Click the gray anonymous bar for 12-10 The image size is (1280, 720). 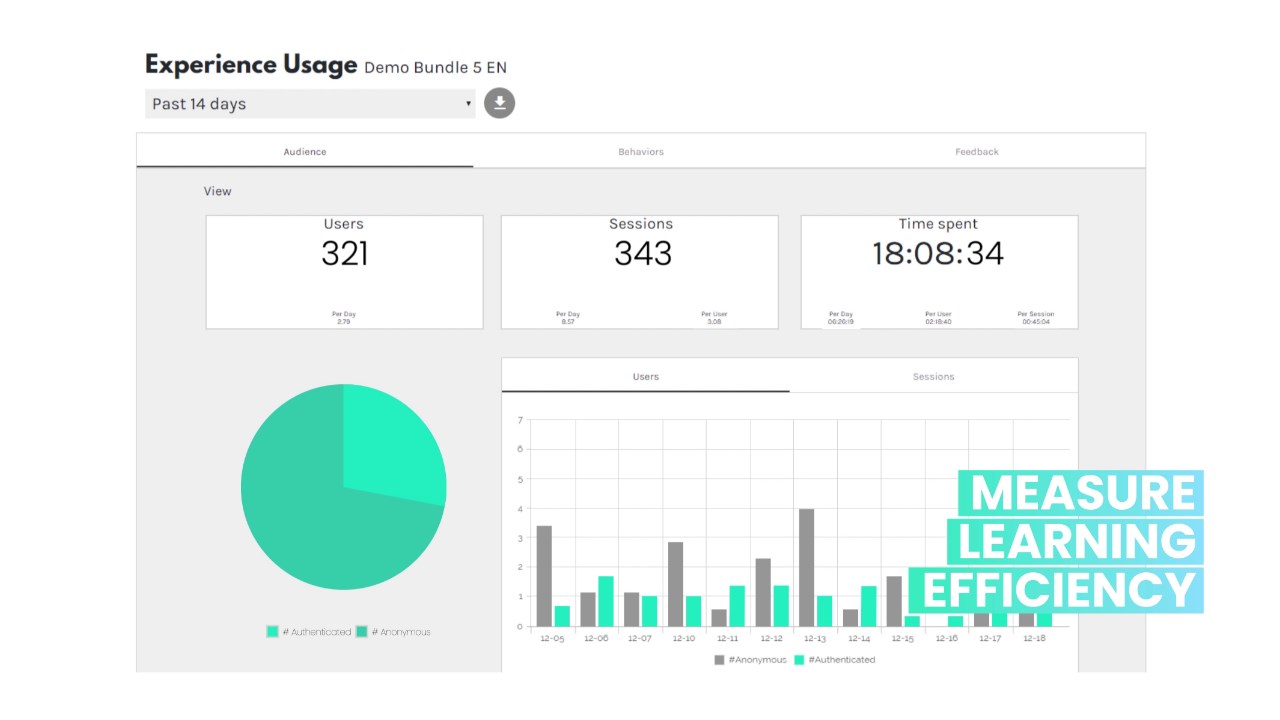(676, 584)
